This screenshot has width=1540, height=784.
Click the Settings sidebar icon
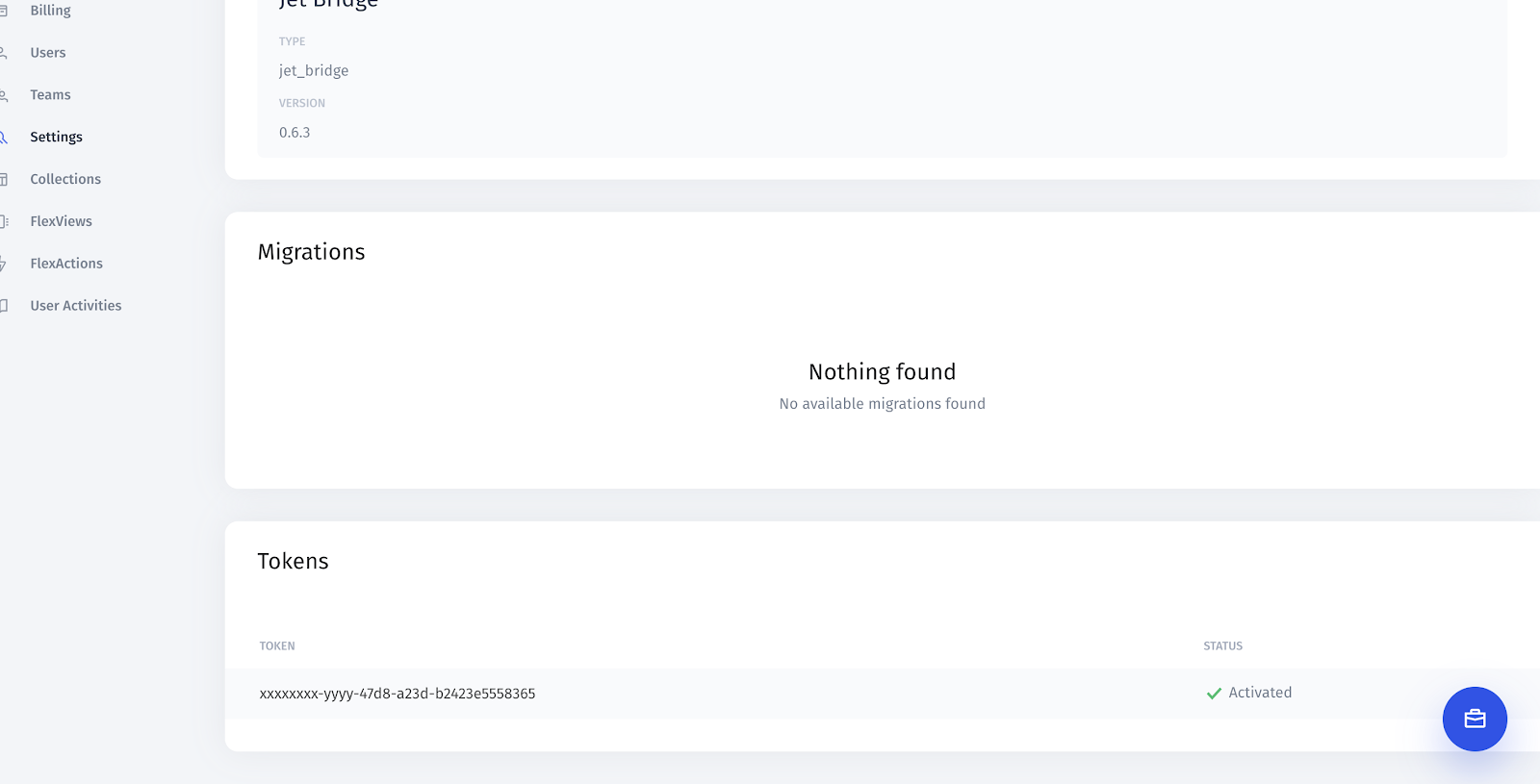[3, 138]
